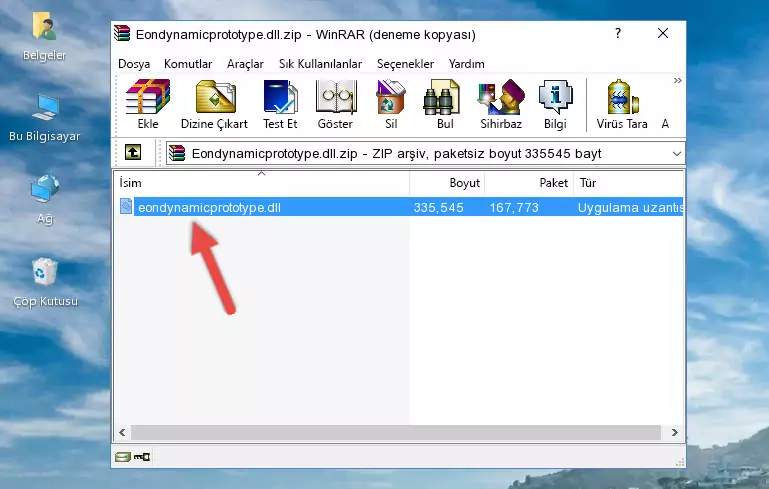Open the Araçlar menu
769x489 pixels.
pos(245,64)
